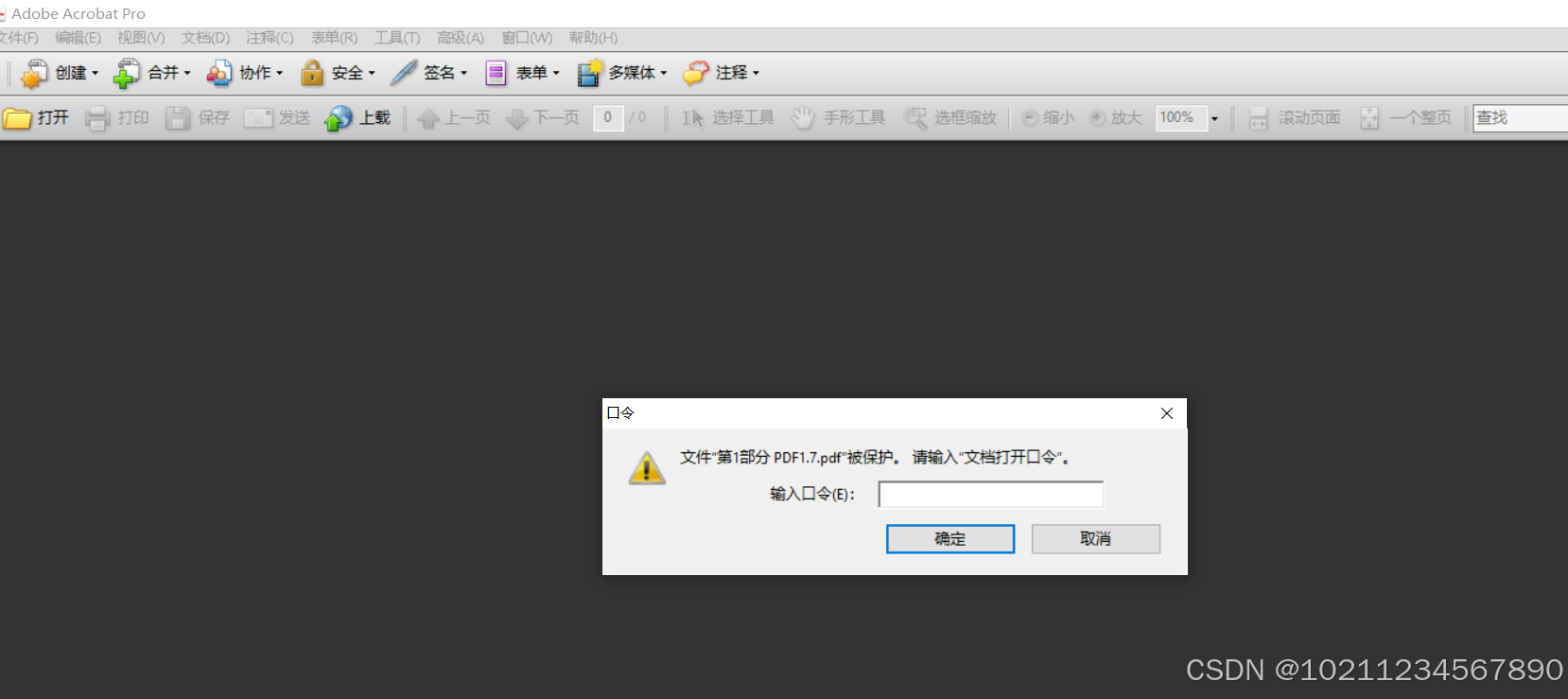Click the 签名 (Sign) pen icon

coord(404,73)
